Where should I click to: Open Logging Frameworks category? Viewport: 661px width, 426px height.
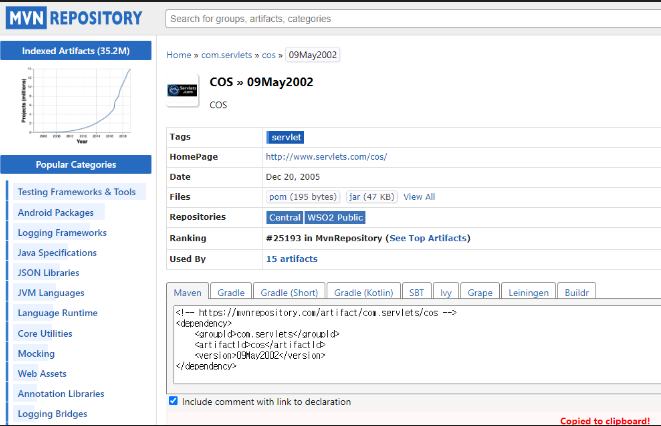62,233
